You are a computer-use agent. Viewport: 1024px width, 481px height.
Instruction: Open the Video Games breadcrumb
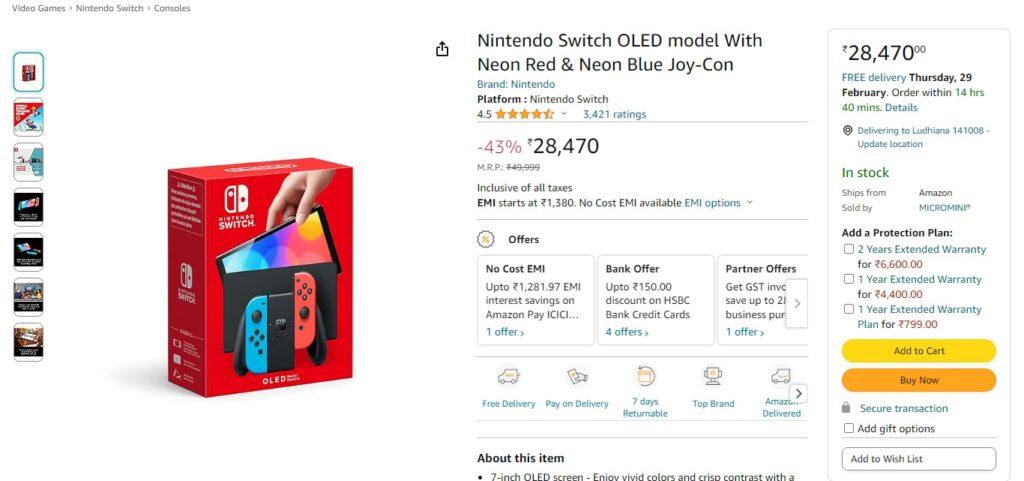tap(39, 8)
